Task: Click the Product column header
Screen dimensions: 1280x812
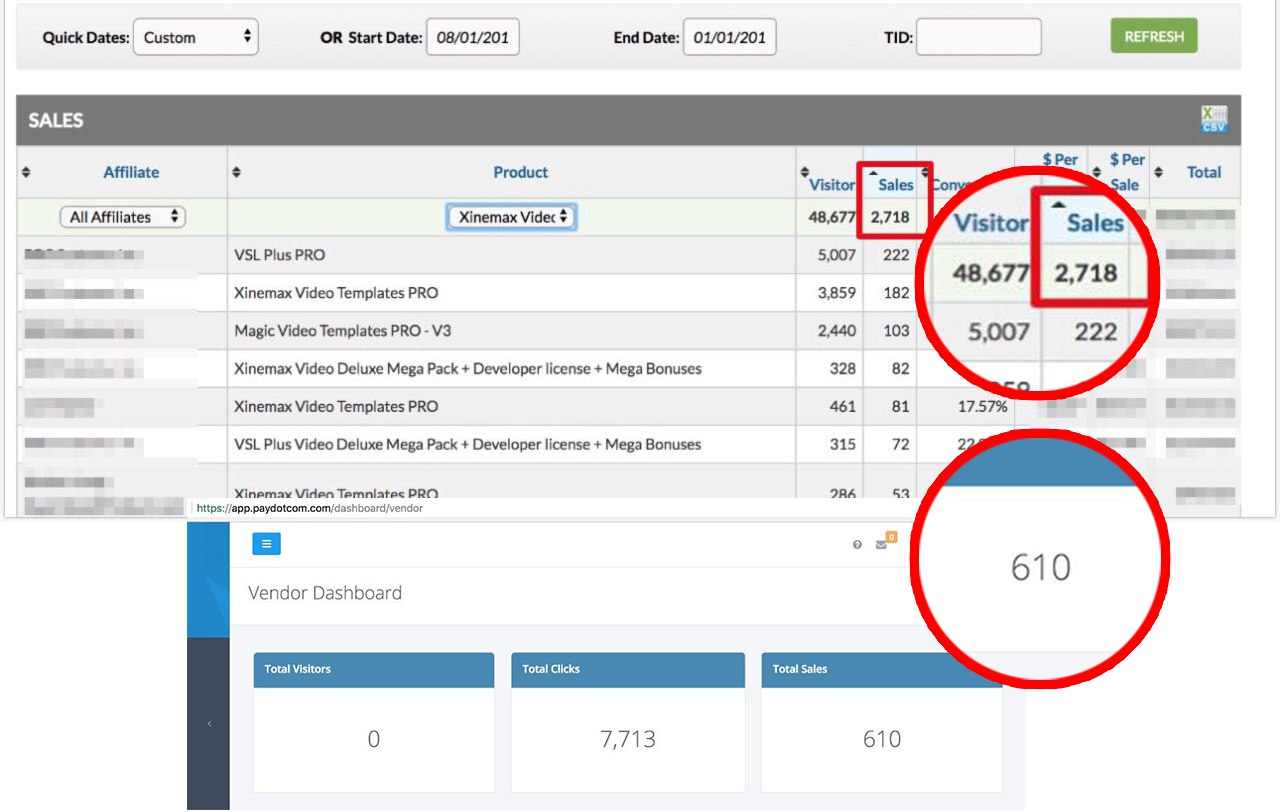Action: point(521,172)
